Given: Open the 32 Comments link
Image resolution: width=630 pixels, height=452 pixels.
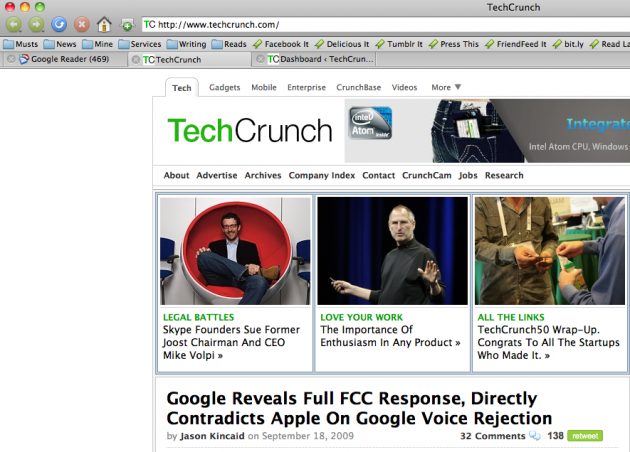Looking at the screenshot, I should [492, 436].
